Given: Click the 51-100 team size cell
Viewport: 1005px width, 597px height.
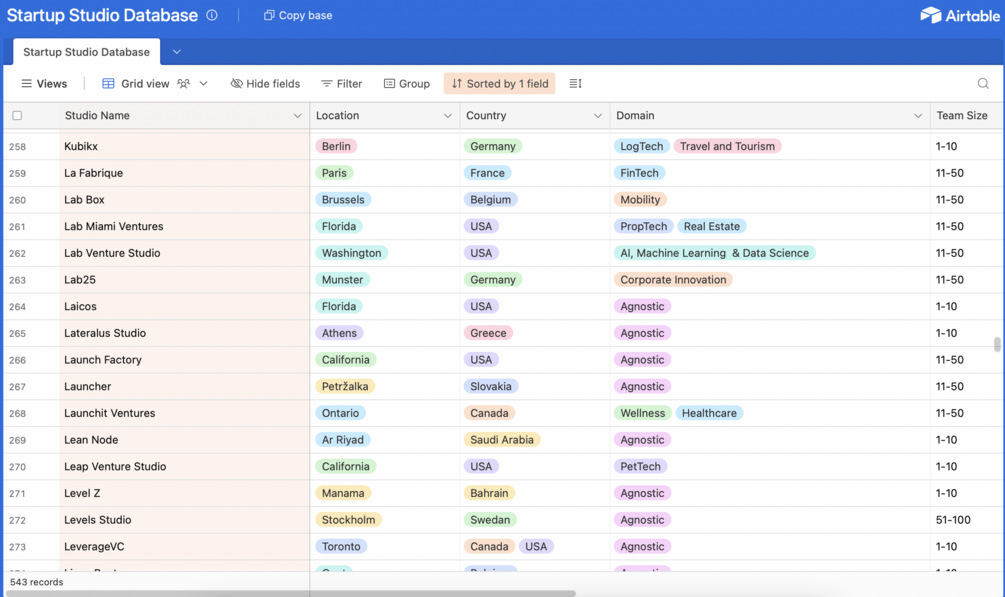Looking at the screenshot, I should point(967,520).
